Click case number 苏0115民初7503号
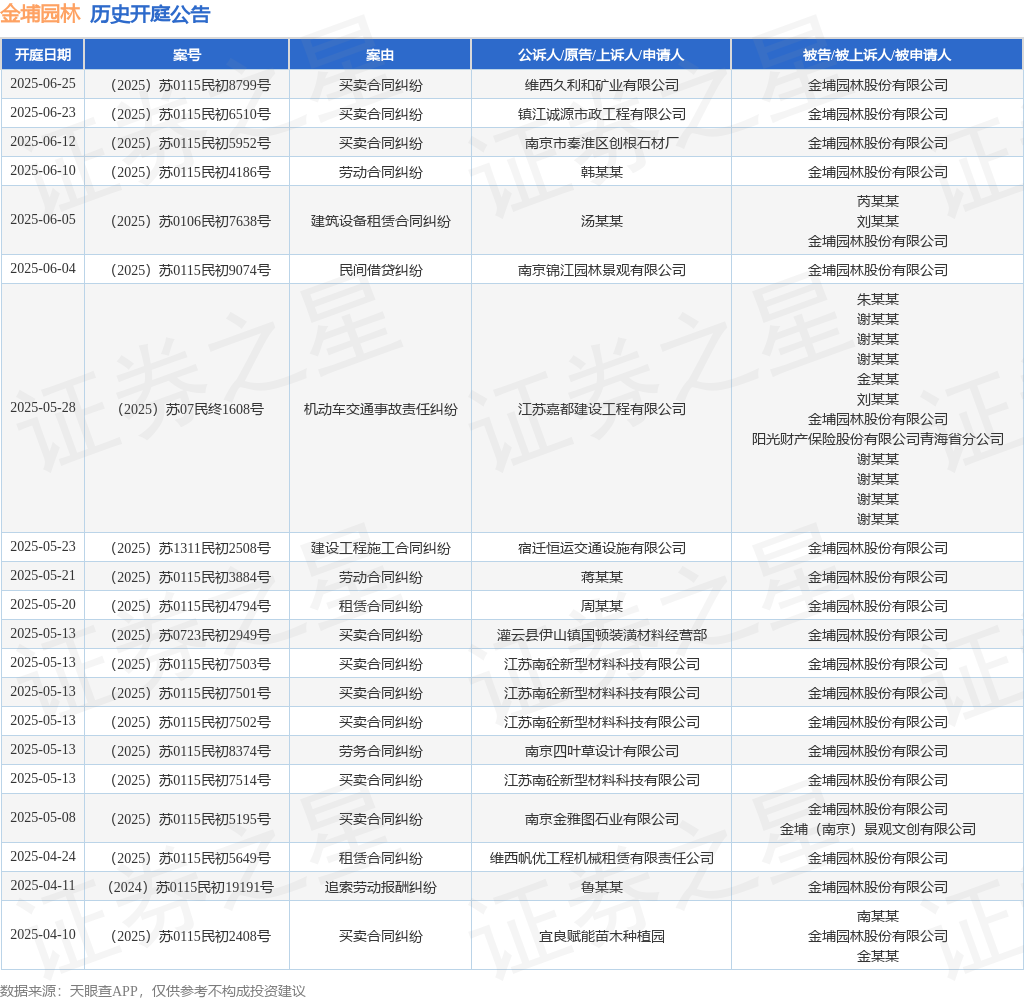 click(x=191, y=664)
